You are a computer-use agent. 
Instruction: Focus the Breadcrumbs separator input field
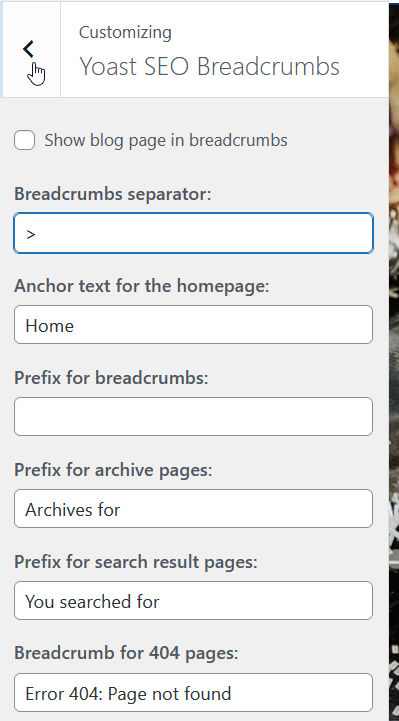(x=194, y=233)
